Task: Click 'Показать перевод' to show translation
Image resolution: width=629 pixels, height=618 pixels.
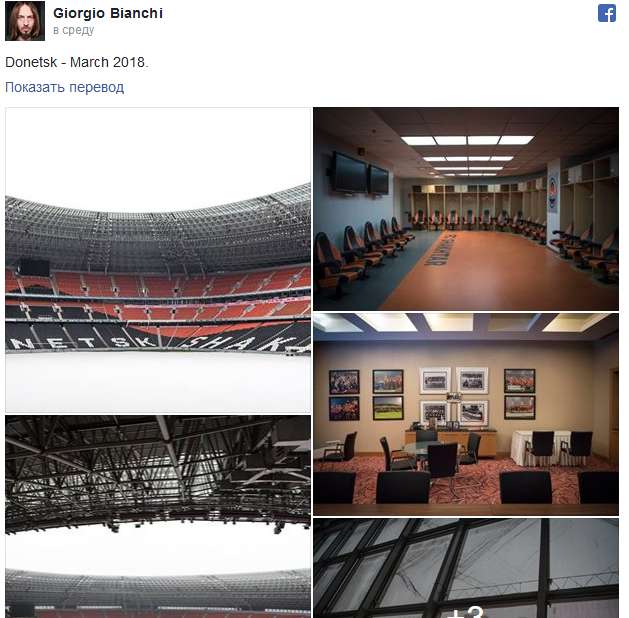Action: 65,87
